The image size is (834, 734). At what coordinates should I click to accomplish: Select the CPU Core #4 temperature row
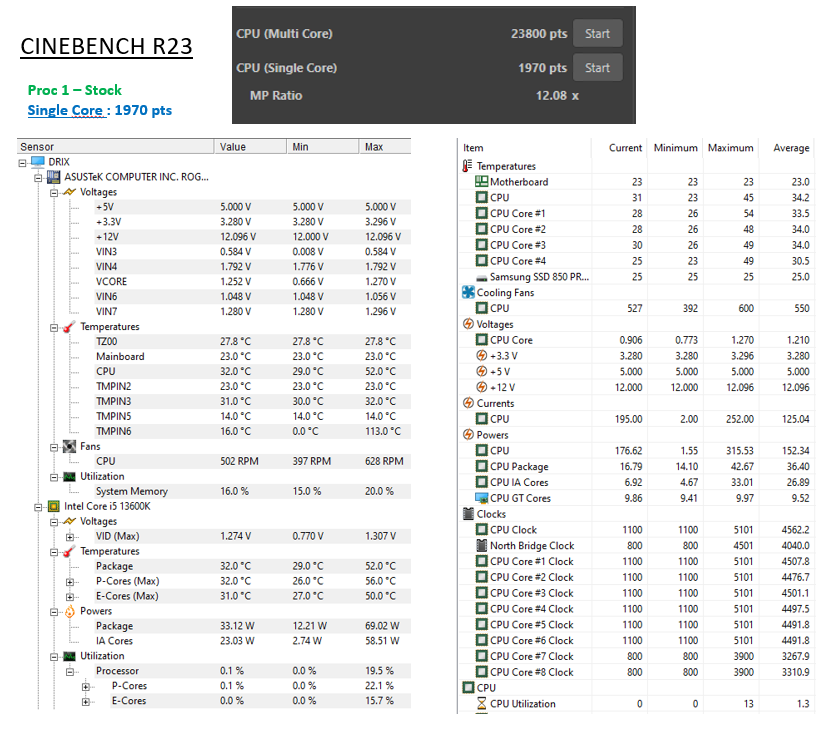click(636, 261)
